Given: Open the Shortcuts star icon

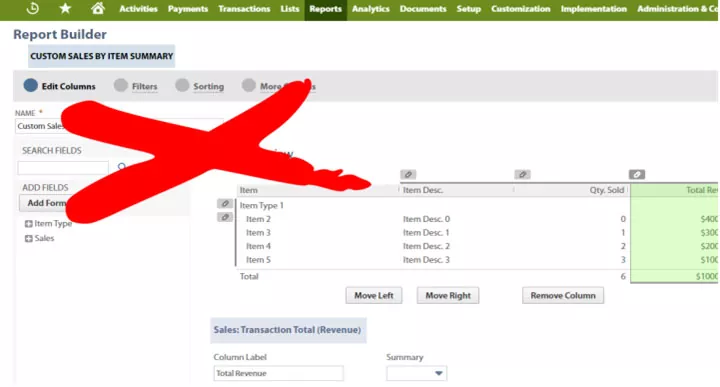Looking at the screenshot, I should tap(65, 8).
